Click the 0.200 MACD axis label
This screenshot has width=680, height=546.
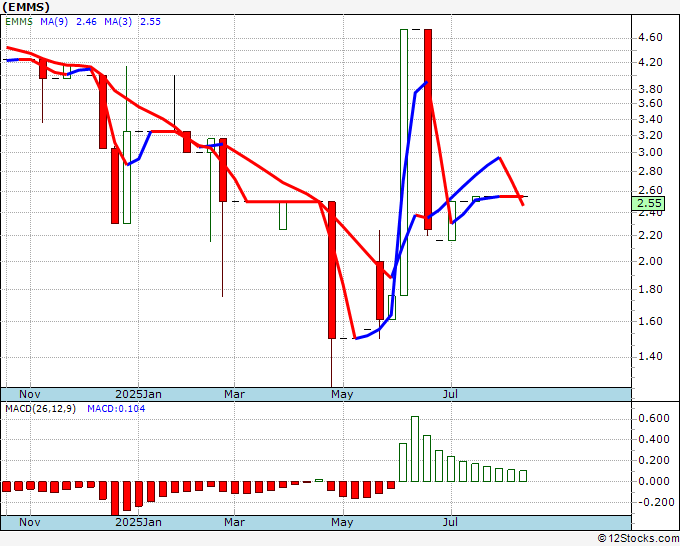coord(654,460)
